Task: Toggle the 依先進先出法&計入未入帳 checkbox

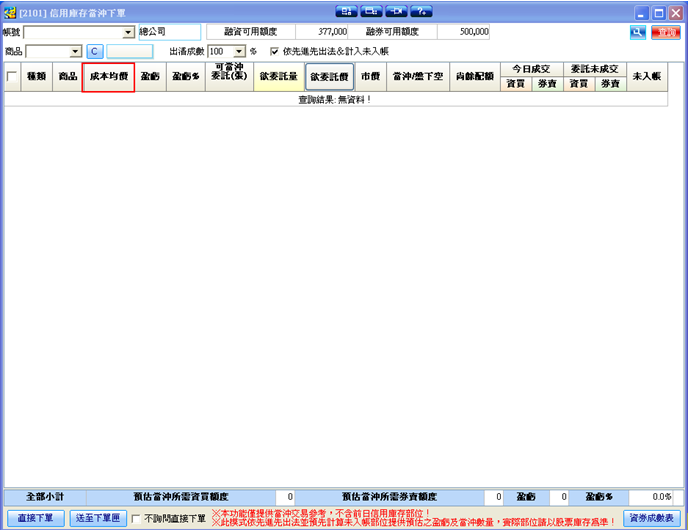Action: [274, 51]
